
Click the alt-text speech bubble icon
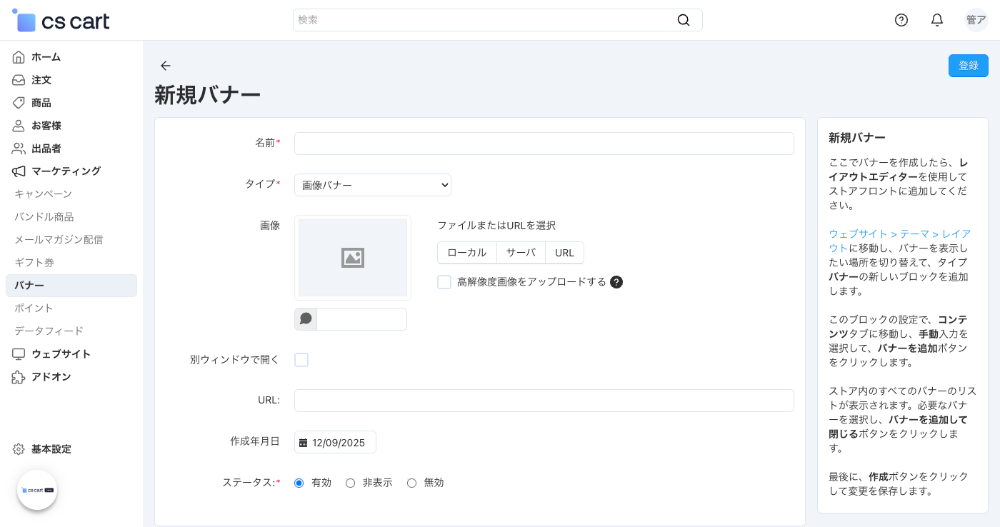[305, 319]
